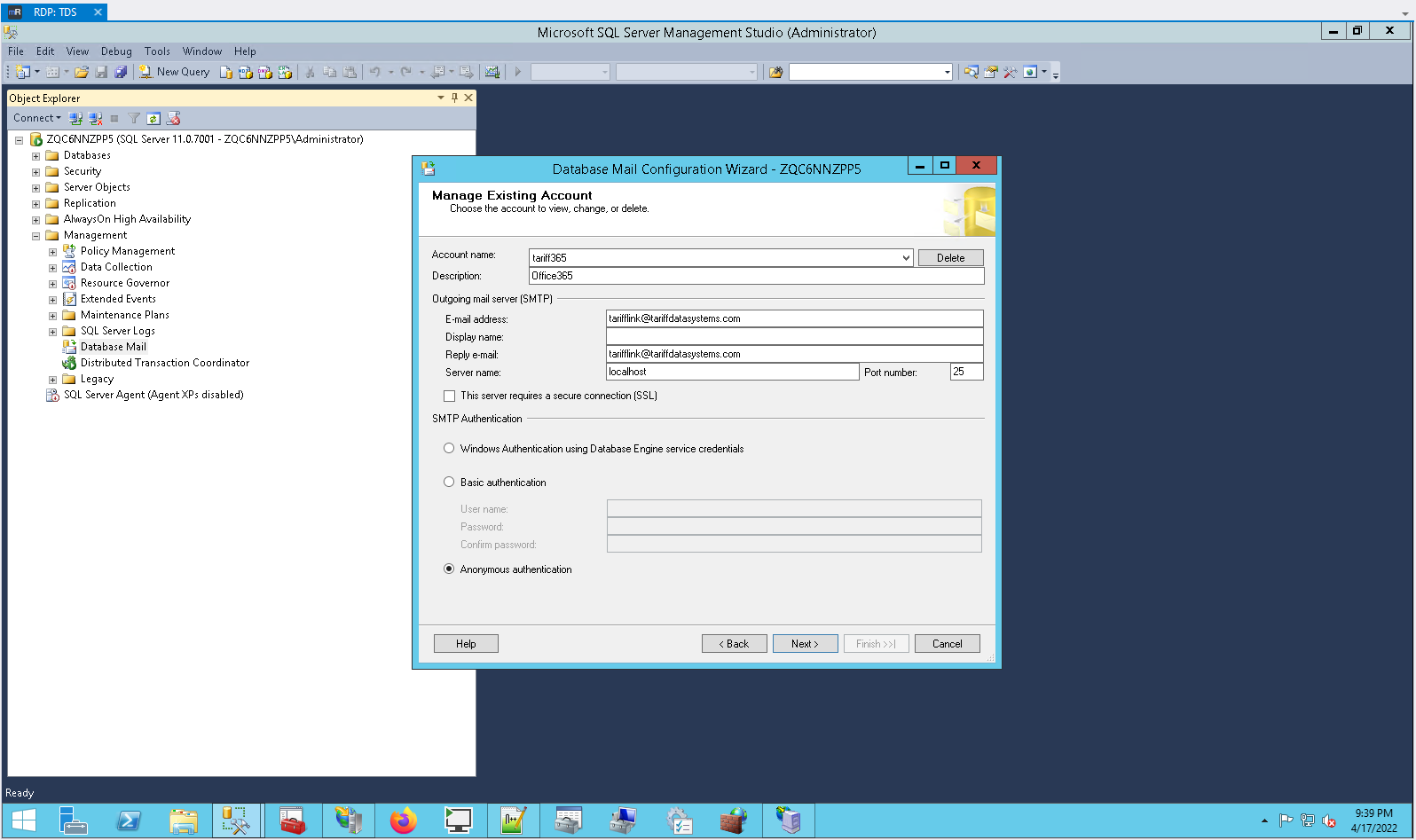
Task: Click the firewall brick wall taskbar icon
Action: click(734, 820)
